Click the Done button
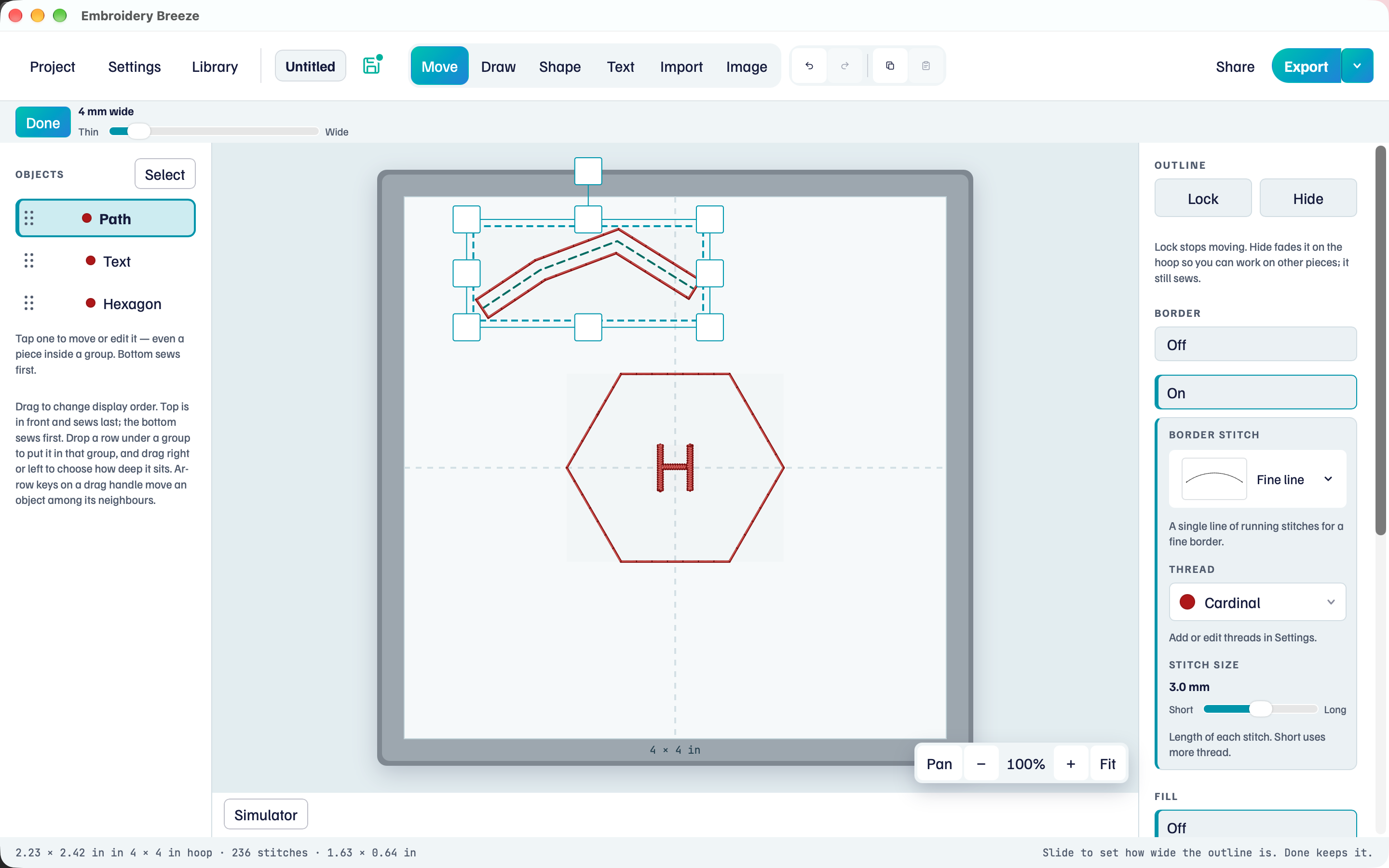 [x=43, y=122]
